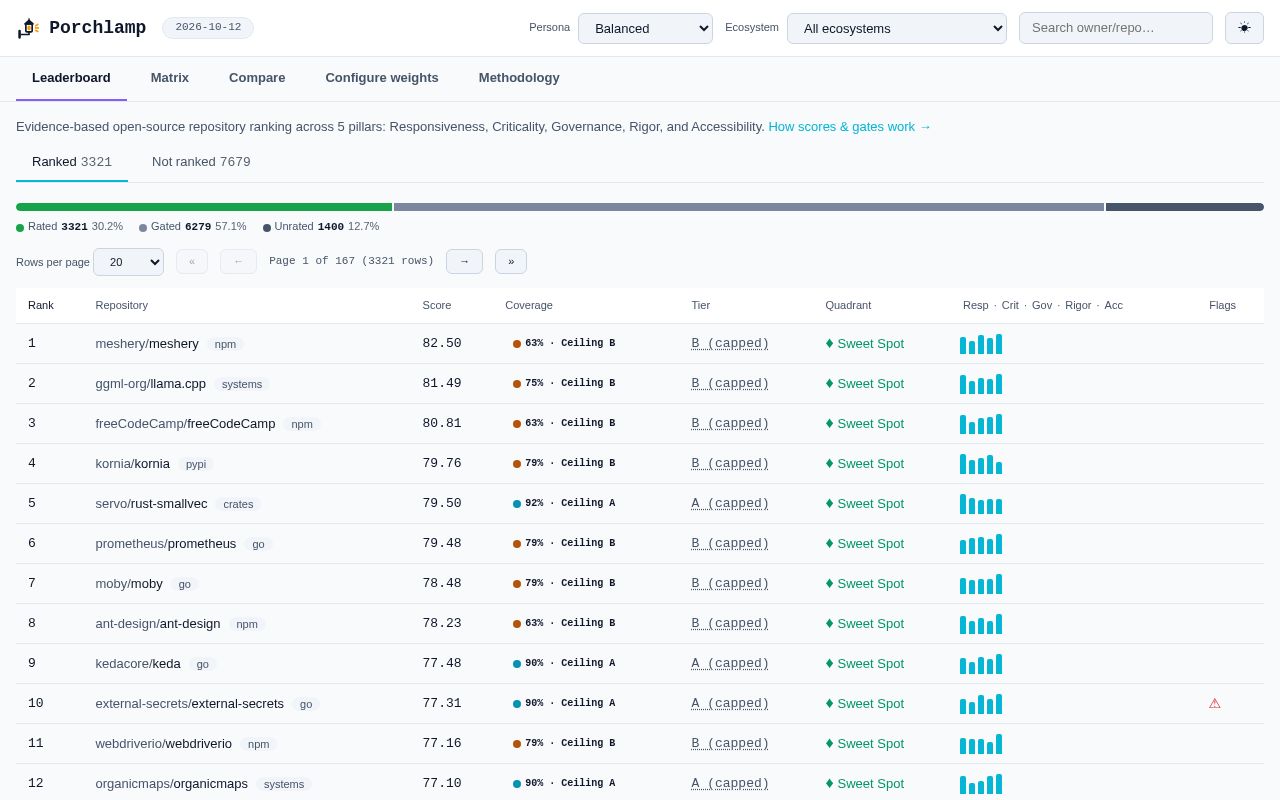This screenshot has width=1280, height=800.
Task: Open How scores & gates work link
Action: 850,127
